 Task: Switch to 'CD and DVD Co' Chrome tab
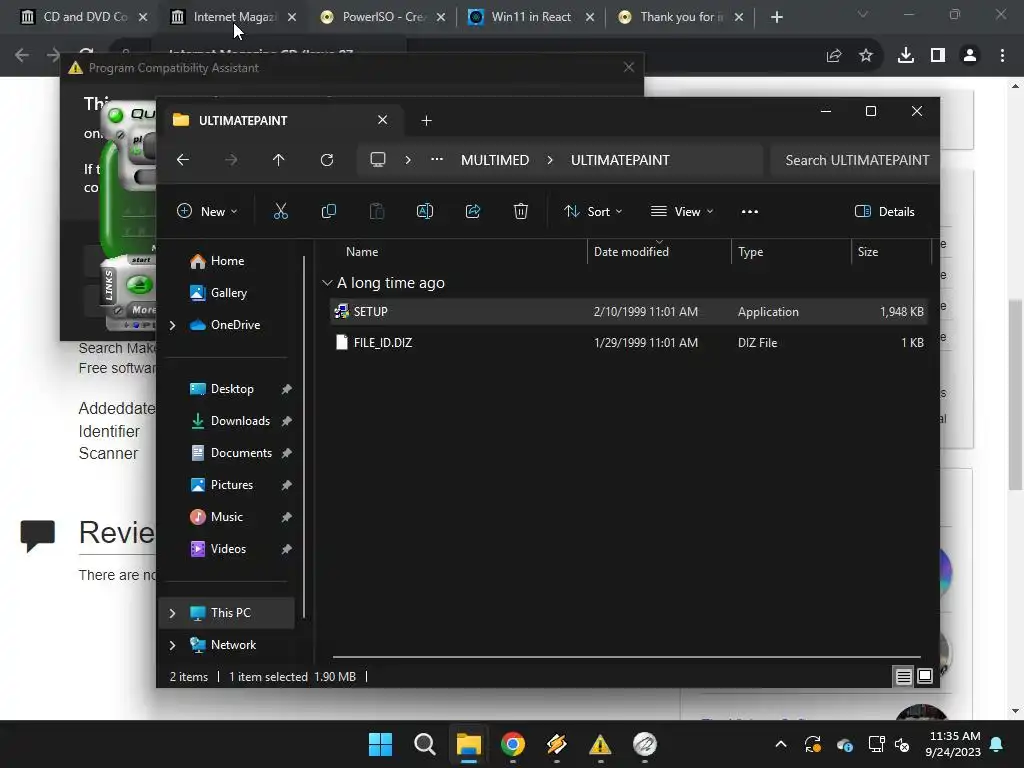pos(85,17)
